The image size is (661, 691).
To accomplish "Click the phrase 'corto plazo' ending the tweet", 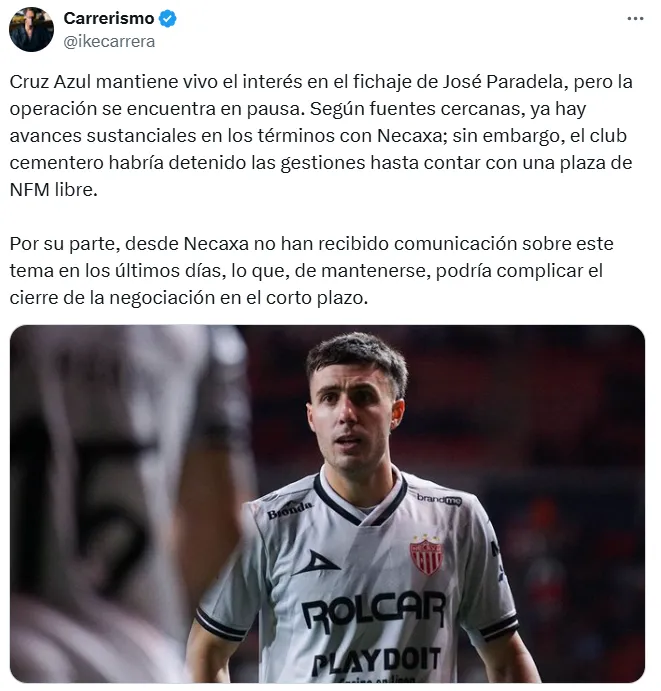I will (x=316, y=298).
